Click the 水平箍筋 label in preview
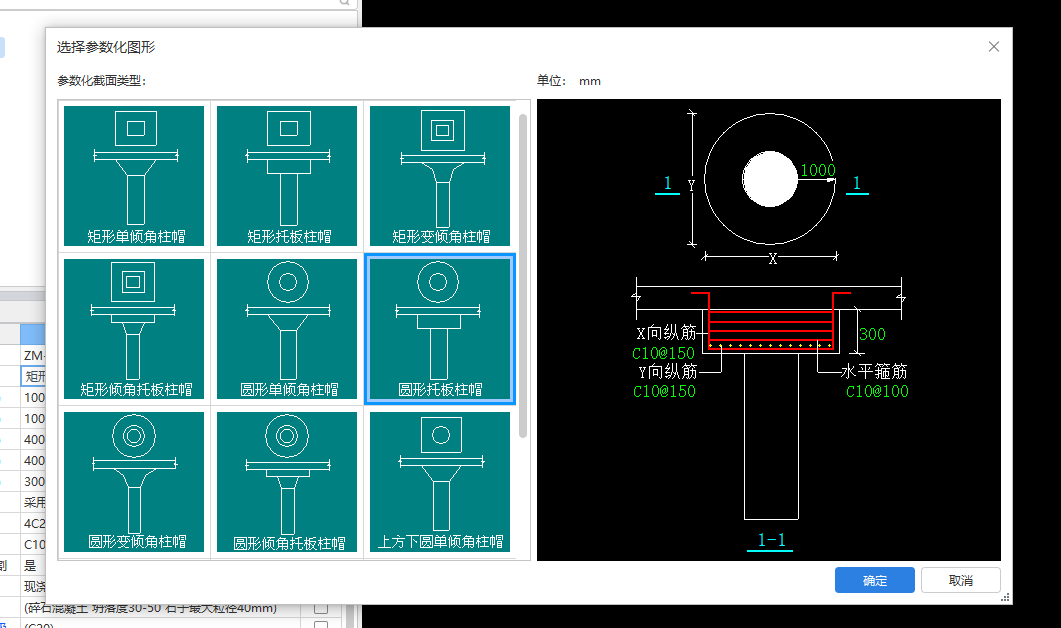1061x628 pixels. click(874, 372)
